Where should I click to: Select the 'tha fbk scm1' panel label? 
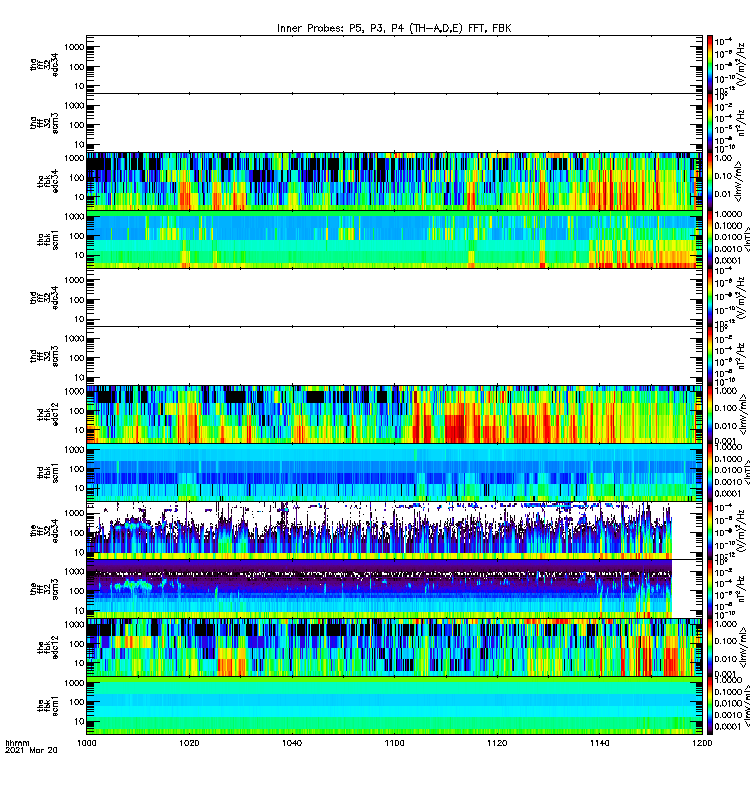[x=48, y=240]
